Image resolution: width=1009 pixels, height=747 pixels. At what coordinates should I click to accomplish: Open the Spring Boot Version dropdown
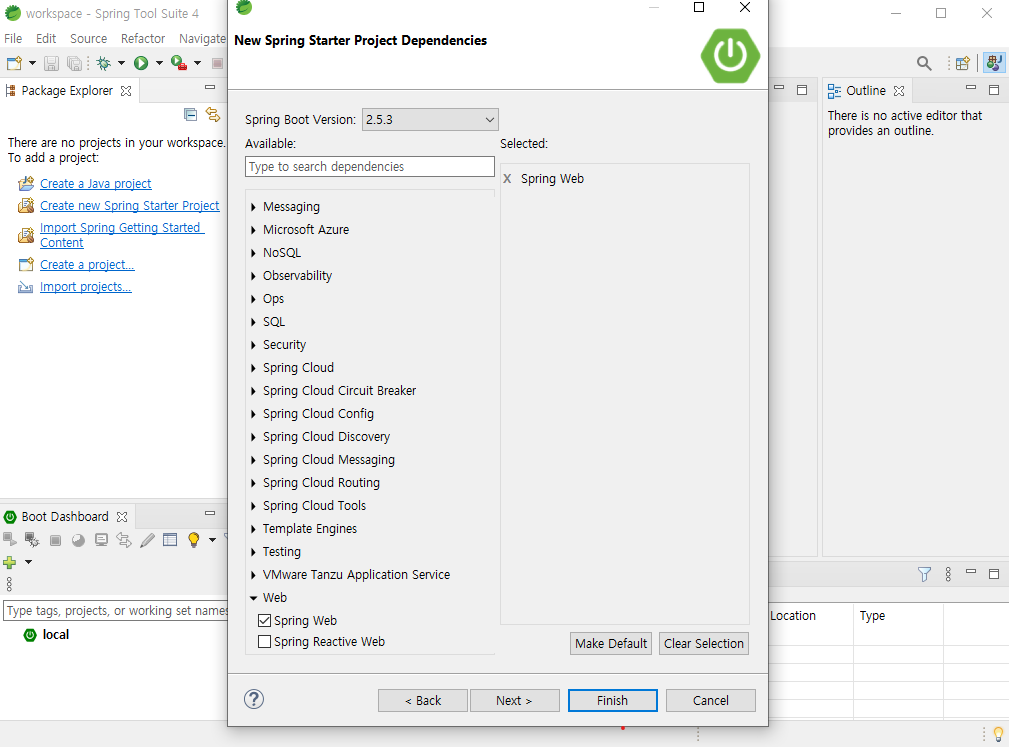tap(430, 120)
